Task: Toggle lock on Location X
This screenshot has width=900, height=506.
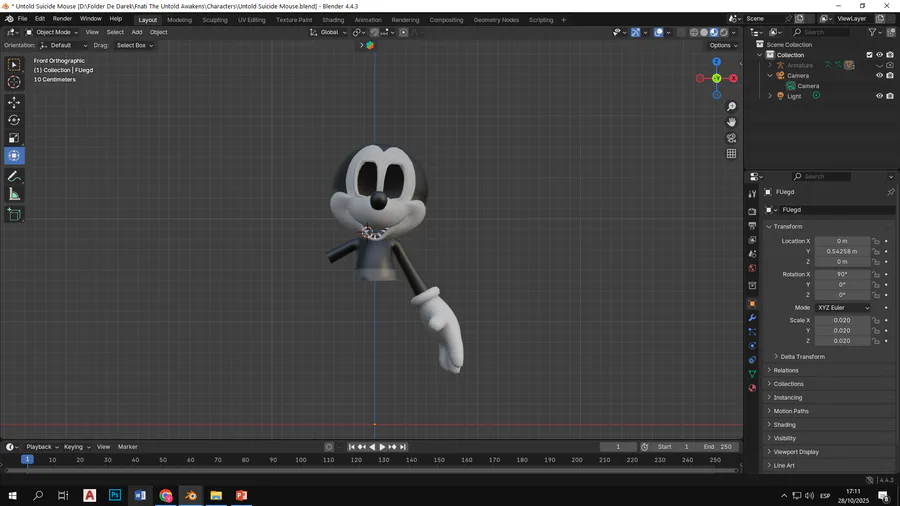Action: (x=876, y=241)
